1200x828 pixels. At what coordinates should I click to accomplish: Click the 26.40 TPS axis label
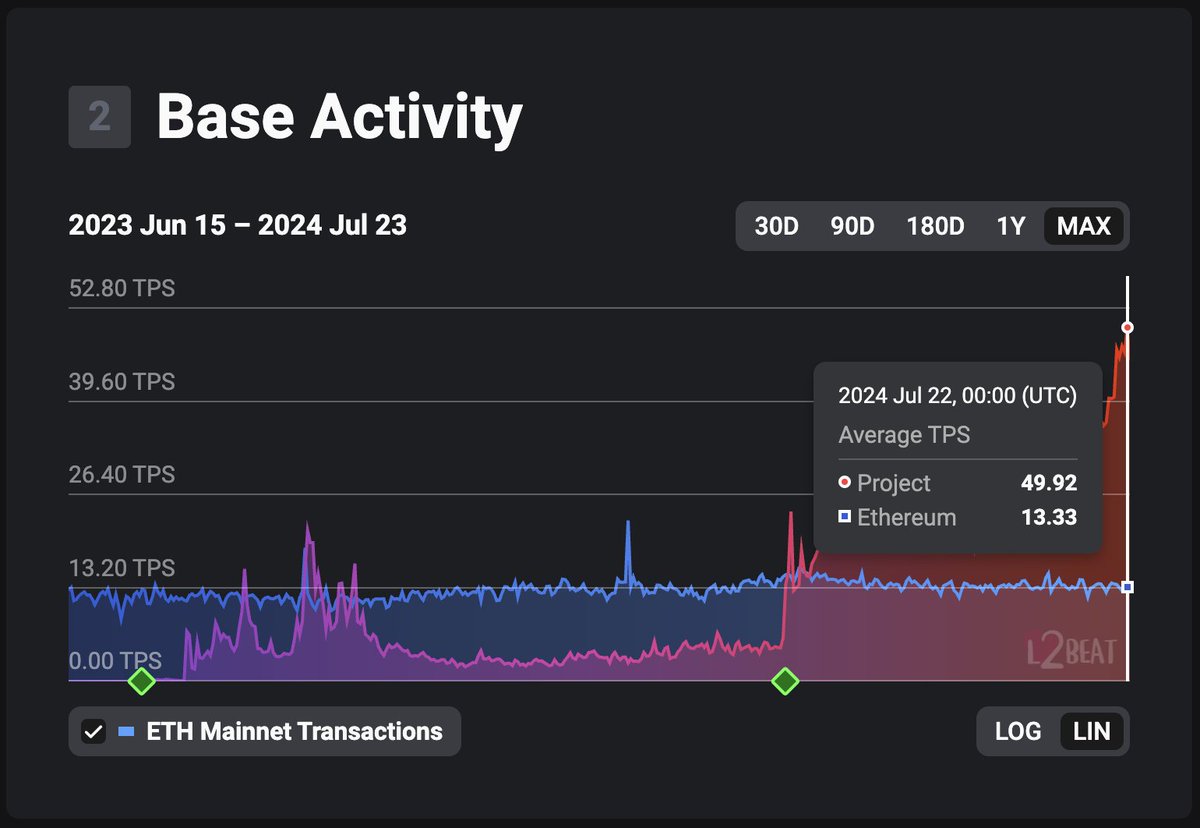point(122,474)
